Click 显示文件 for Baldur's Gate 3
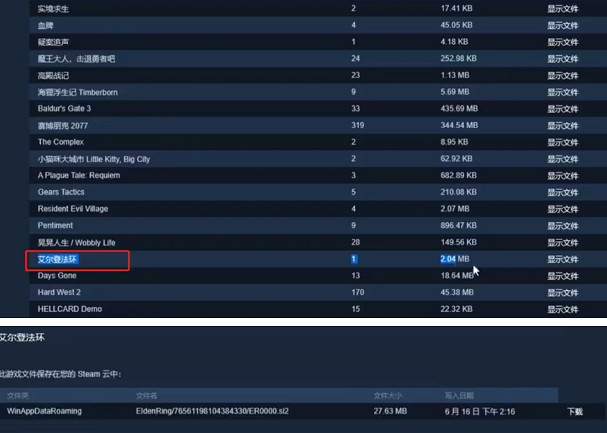The height and width of the screenshot is (433, 607). tap(562, 108)
